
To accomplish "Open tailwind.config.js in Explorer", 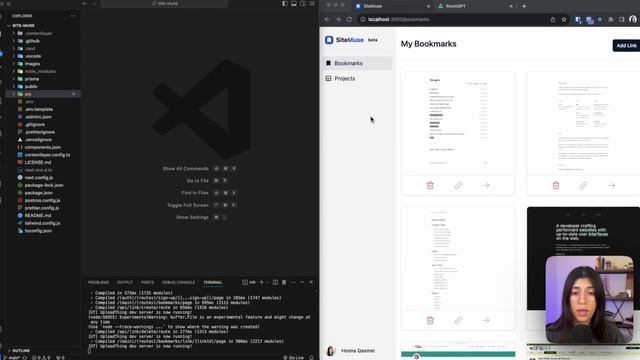I will pyautogui.click(x=42, y=223).
